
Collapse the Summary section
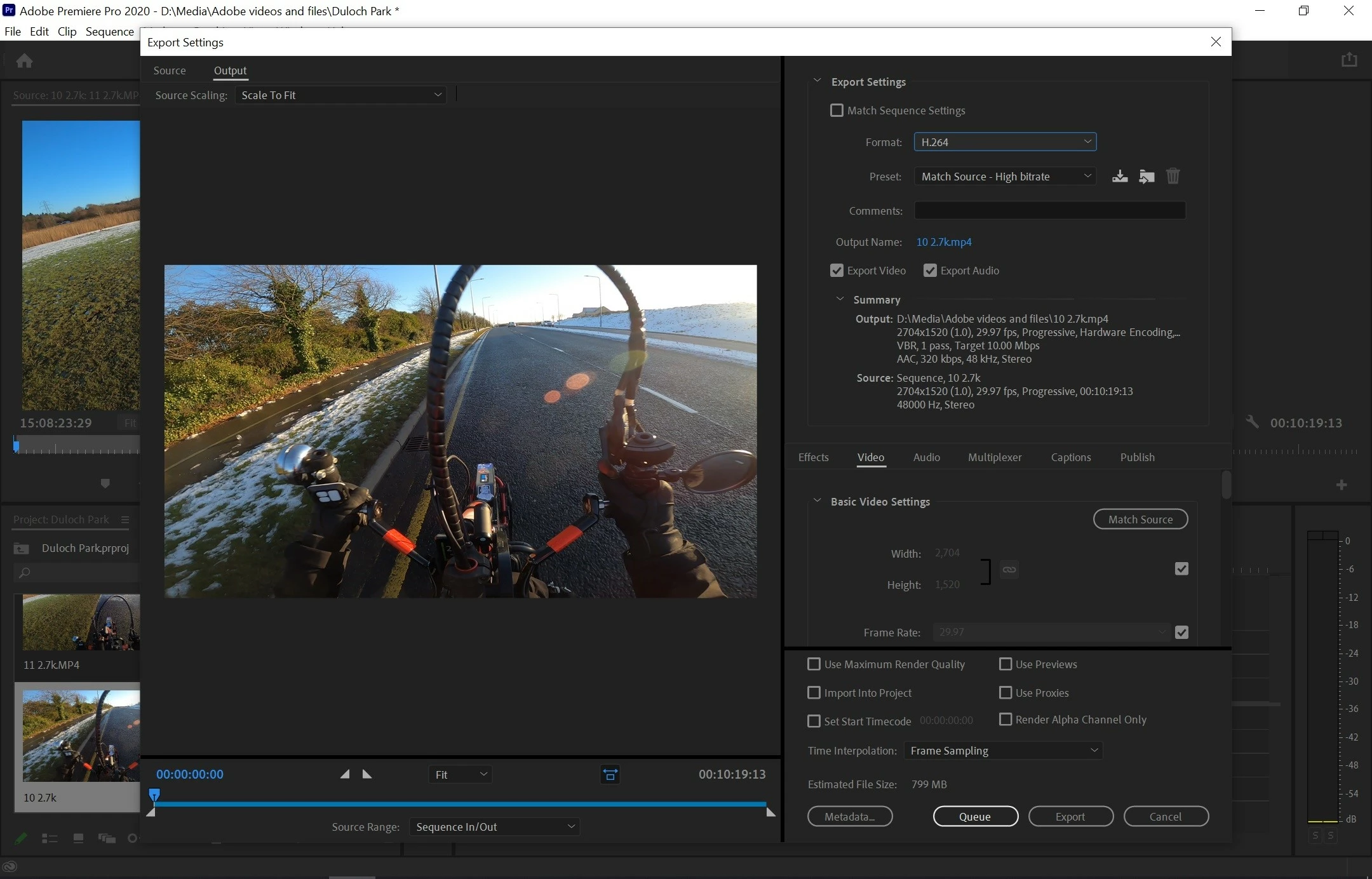840,299
